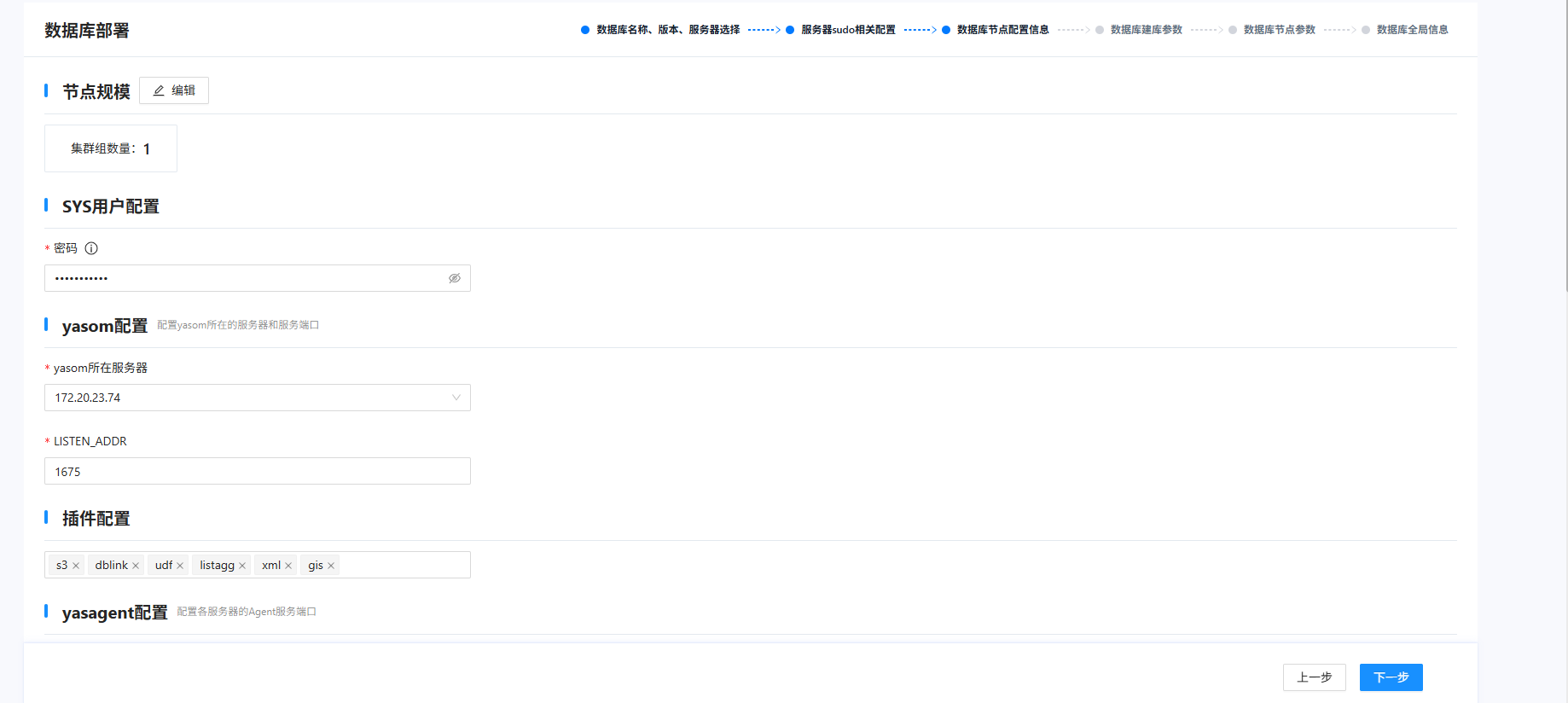Remove the gis plugin tag
1568x703 pixels.
tap(331, 566)
